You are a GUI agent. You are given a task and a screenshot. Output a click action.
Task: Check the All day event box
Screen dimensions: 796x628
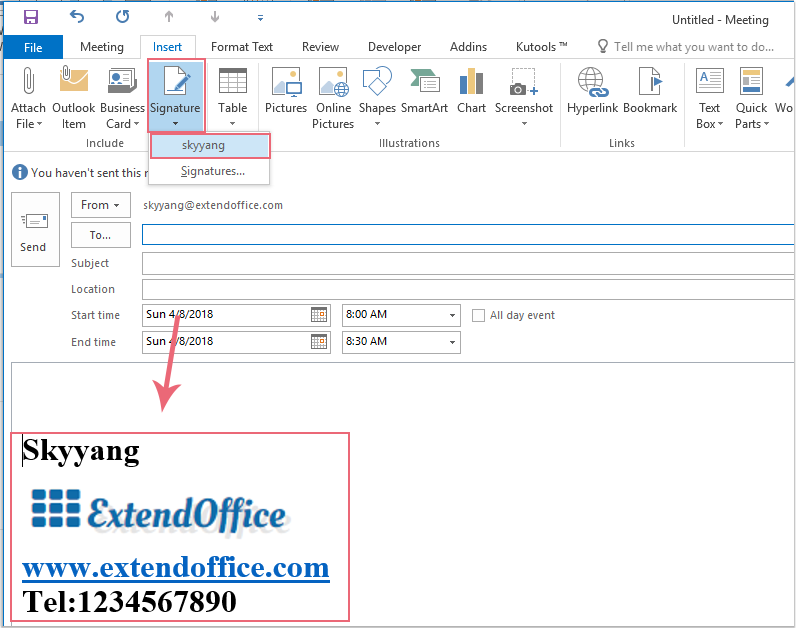pyautogui.click(x=478, y=315)
